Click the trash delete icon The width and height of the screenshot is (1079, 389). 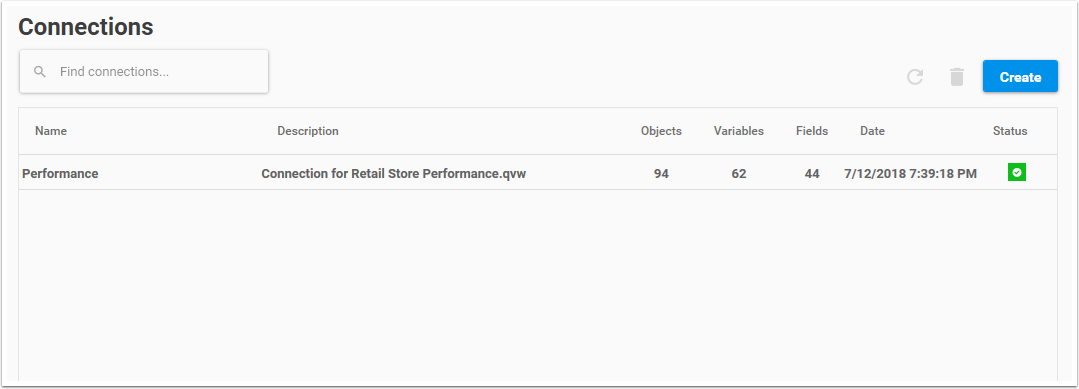click(957, 76)
